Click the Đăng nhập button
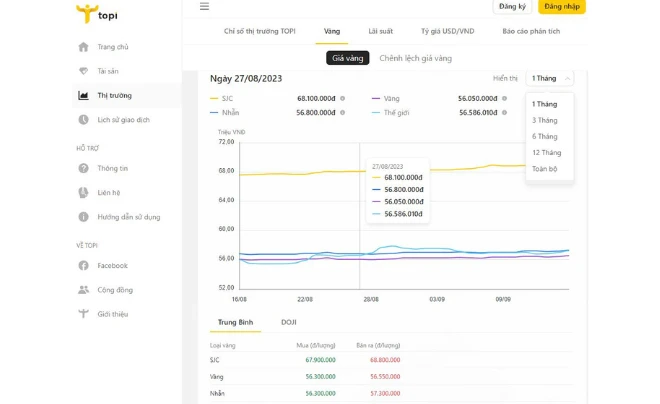Image resolution: width=660 pixels, height=404 pixels. pos(562,7)
